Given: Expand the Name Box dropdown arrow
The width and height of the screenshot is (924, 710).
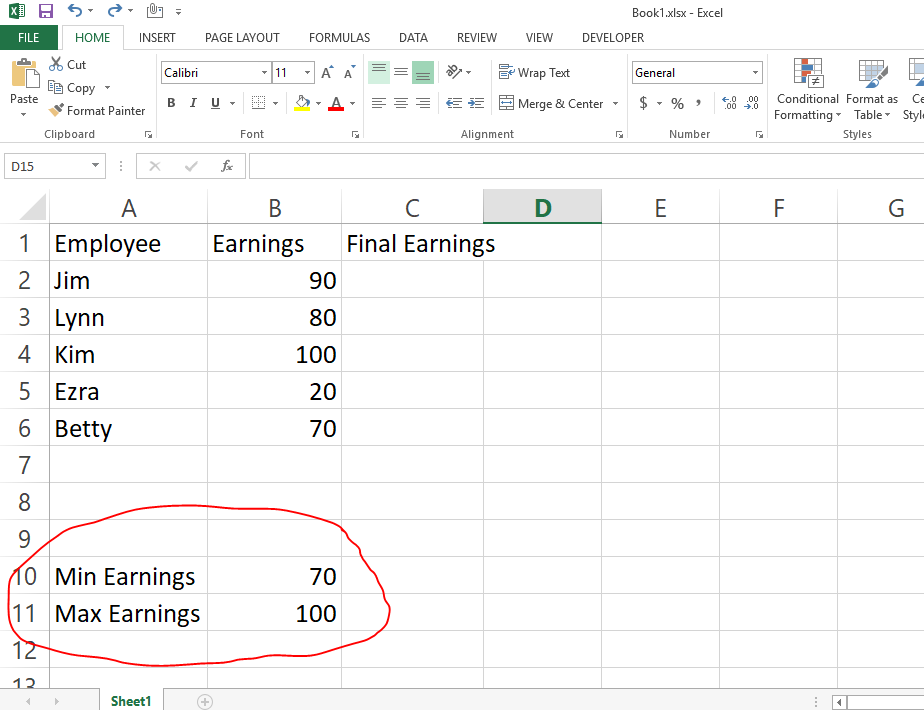Looking at the screenshot, I should (96, 166).
